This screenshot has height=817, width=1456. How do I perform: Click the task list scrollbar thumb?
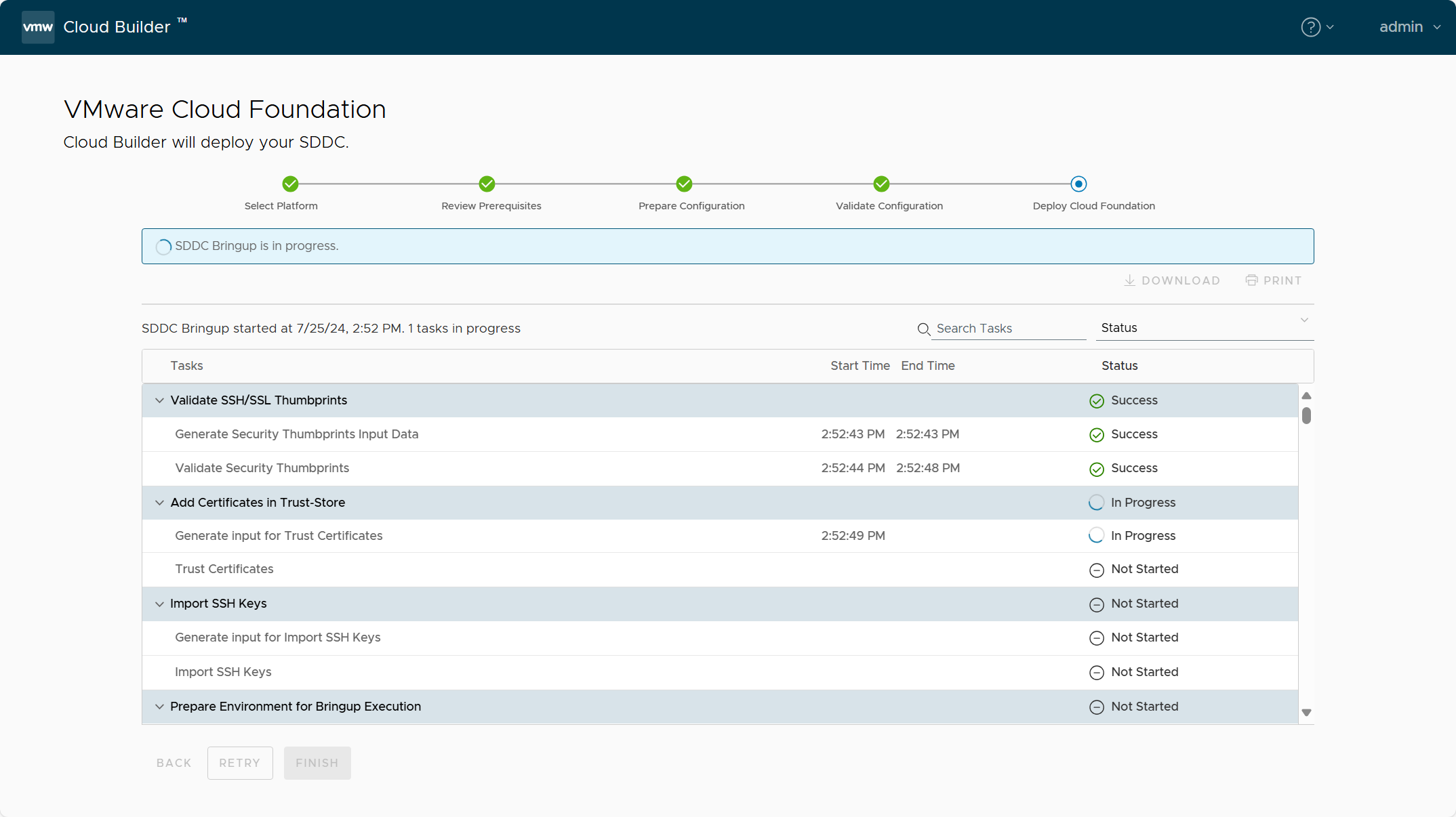pos(1306,415)
